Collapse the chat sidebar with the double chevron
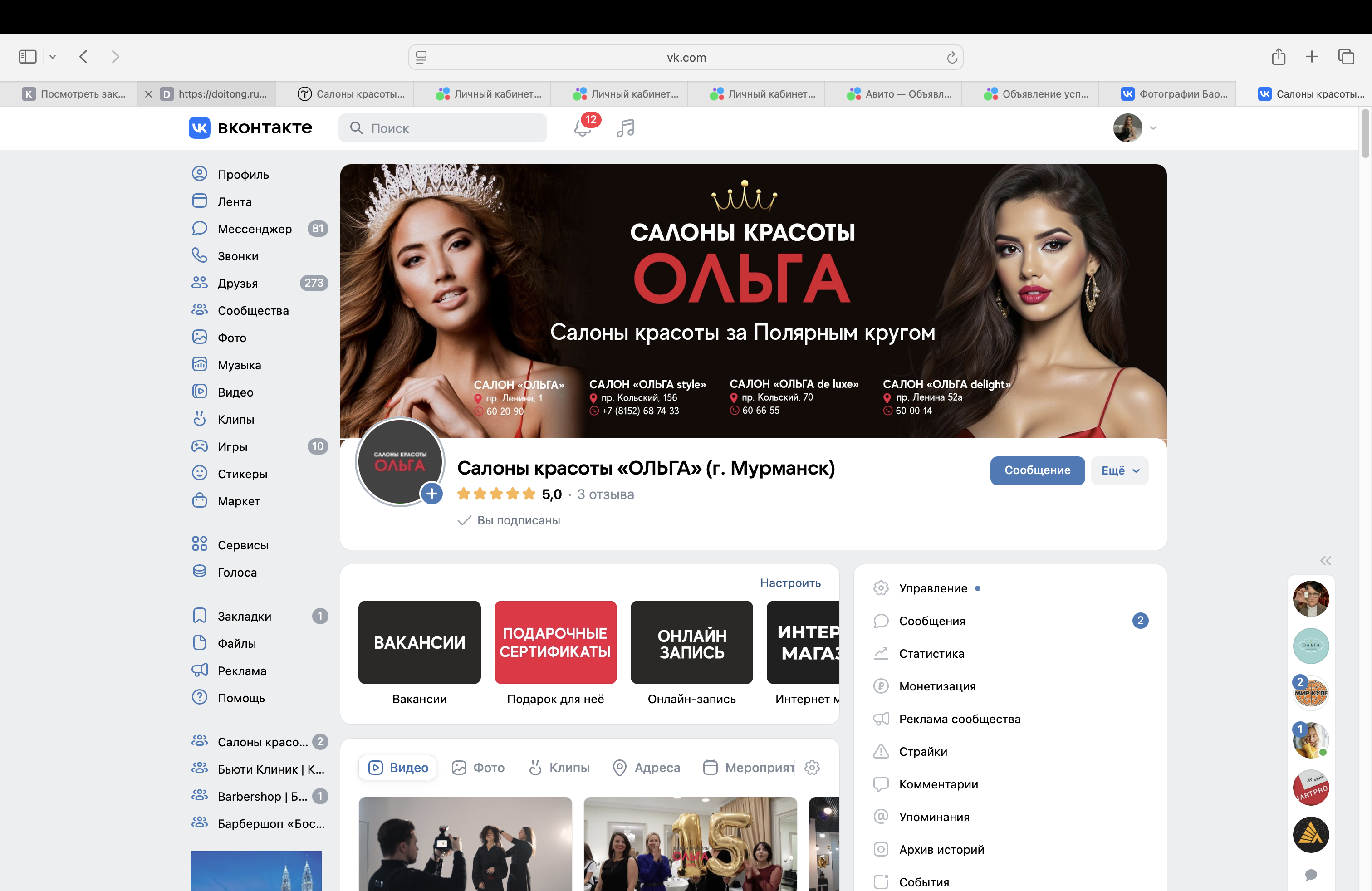 point(1325,560)
